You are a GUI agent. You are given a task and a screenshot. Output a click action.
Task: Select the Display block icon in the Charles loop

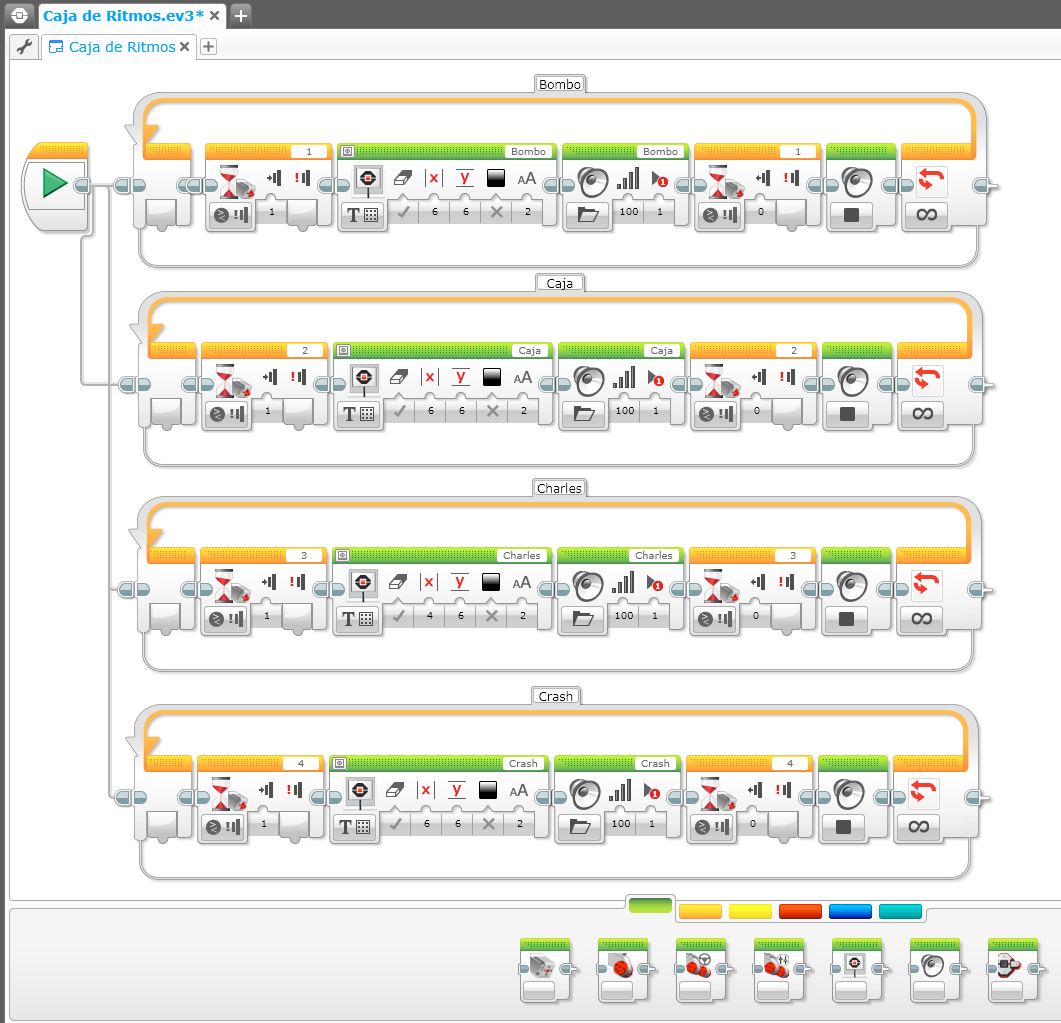click(363, 583)
